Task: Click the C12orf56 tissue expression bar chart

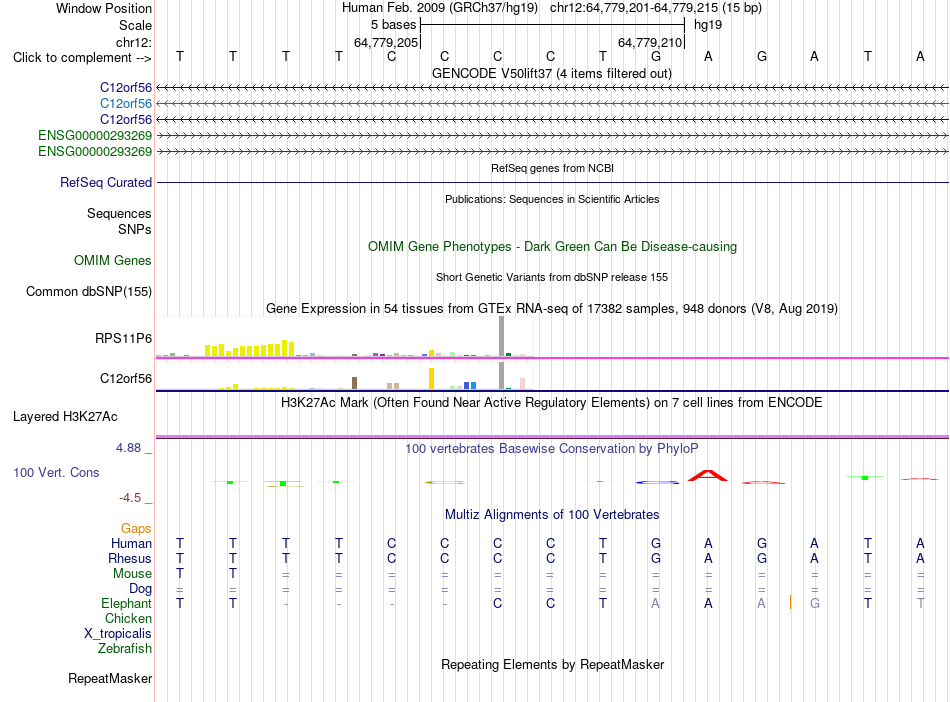Action: coord(345,376)
